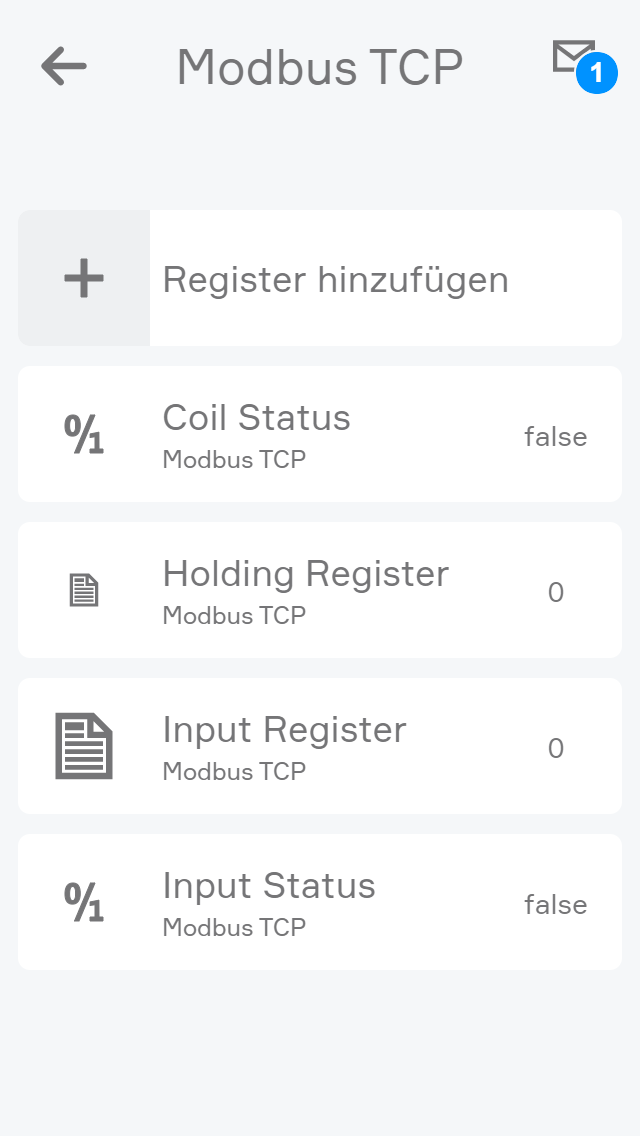
Task: Select the Input Register entry
Action: 285,730
